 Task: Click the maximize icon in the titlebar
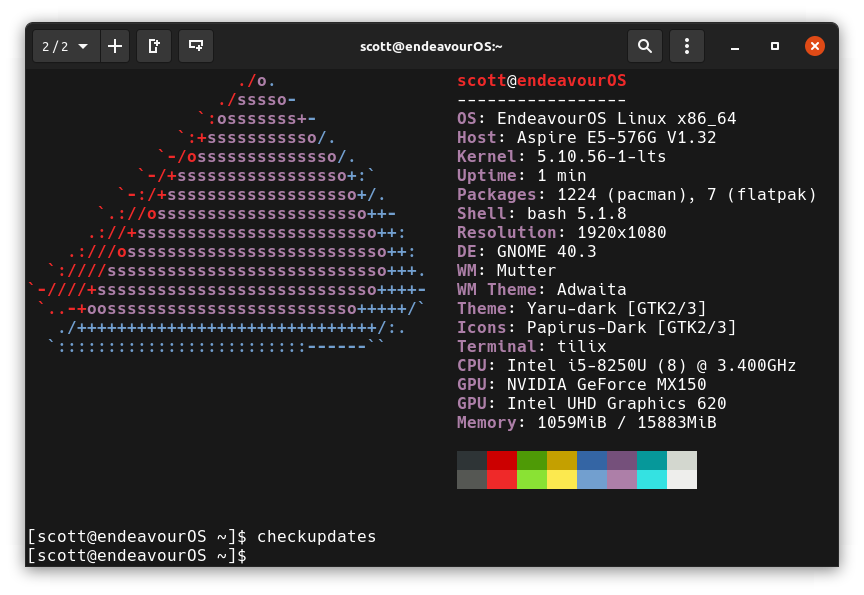tap(775, 46)
